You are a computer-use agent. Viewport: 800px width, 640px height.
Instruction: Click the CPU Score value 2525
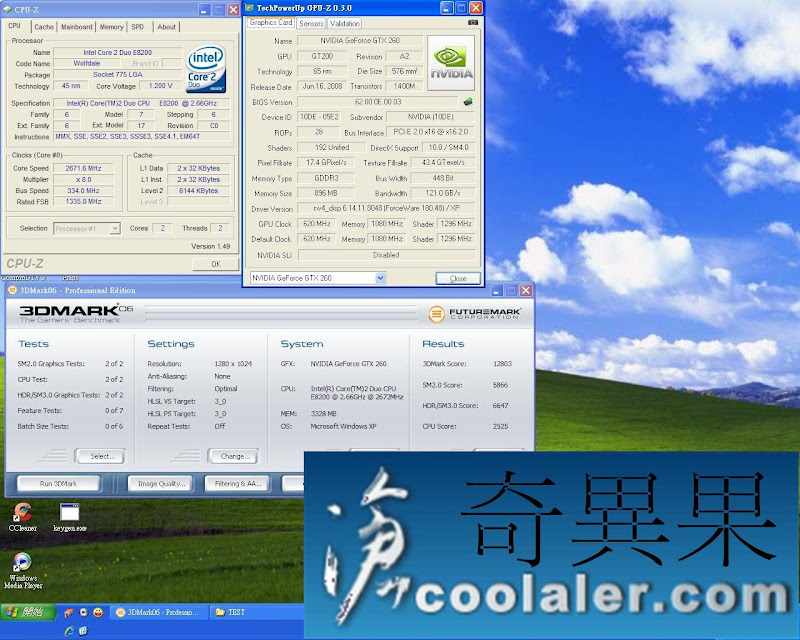tap(500, 426)
